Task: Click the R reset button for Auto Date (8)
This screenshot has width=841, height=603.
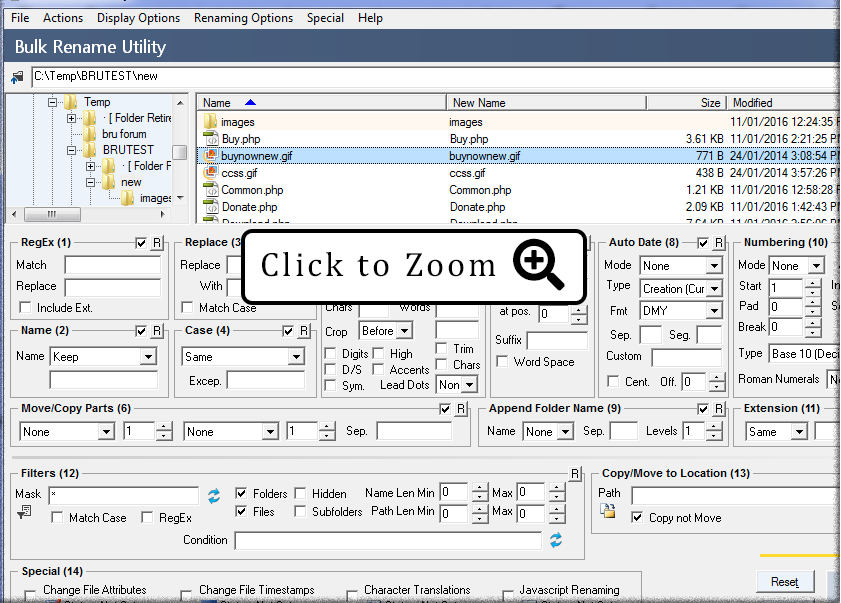Action: pyautogui.click(x=719, y=243)
